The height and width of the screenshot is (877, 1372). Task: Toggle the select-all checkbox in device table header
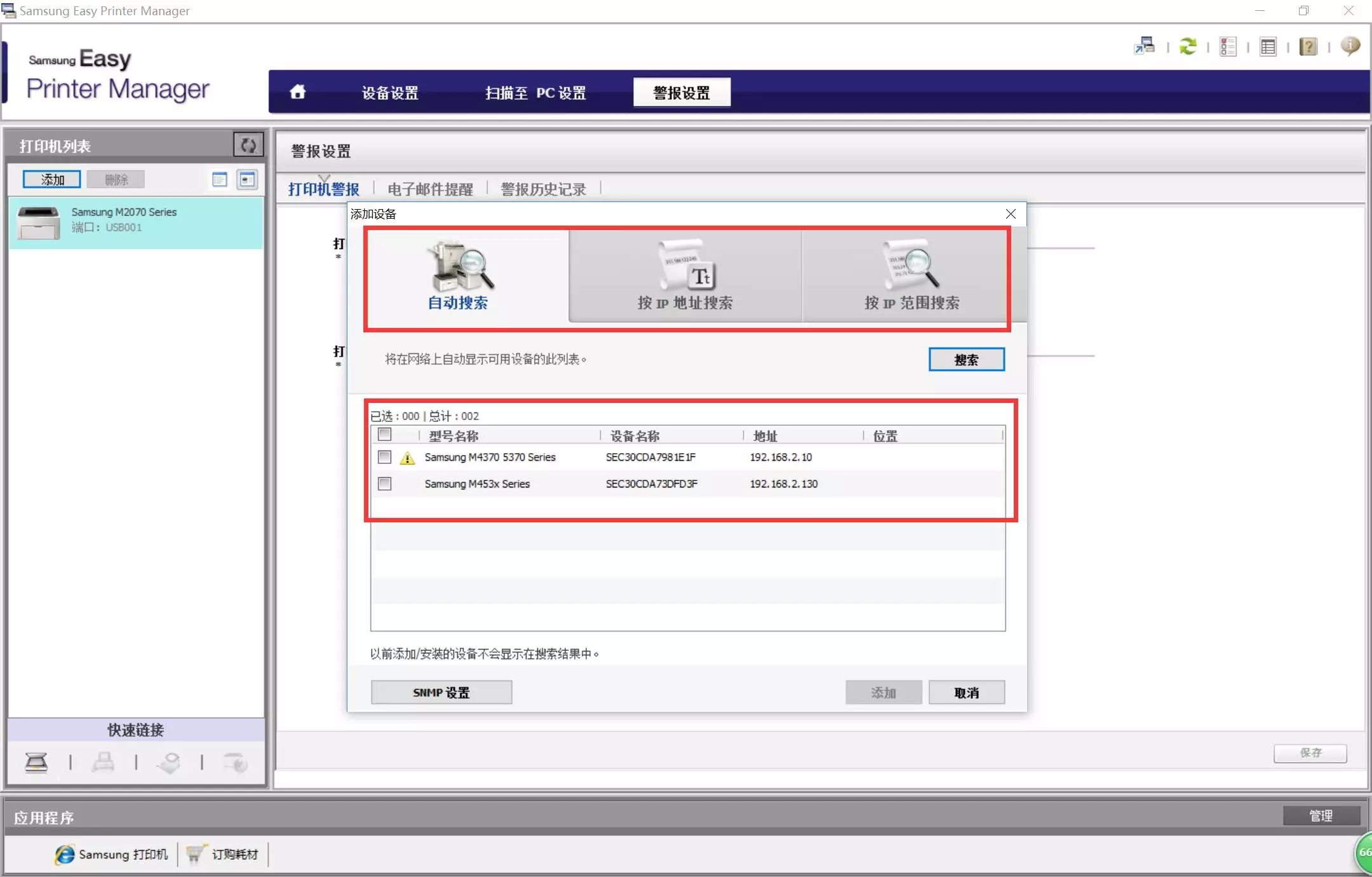384,435
